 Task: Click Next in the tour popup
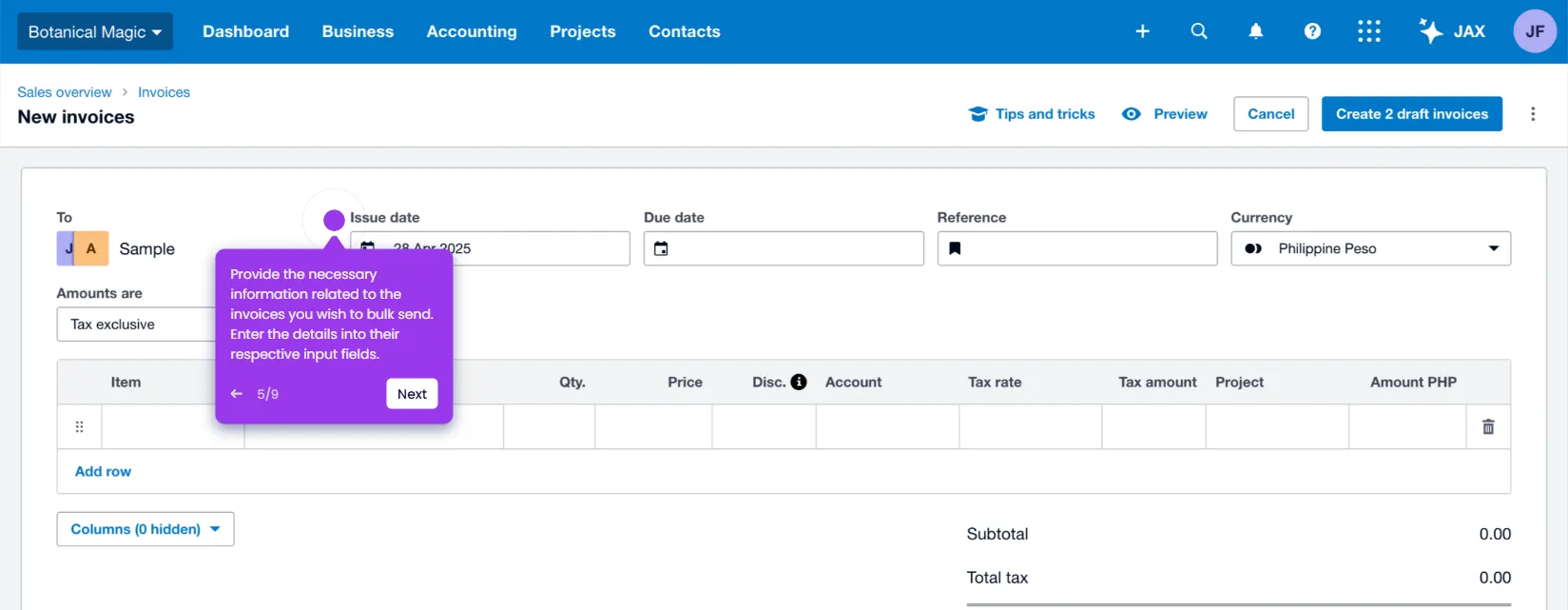pos(412,394)
